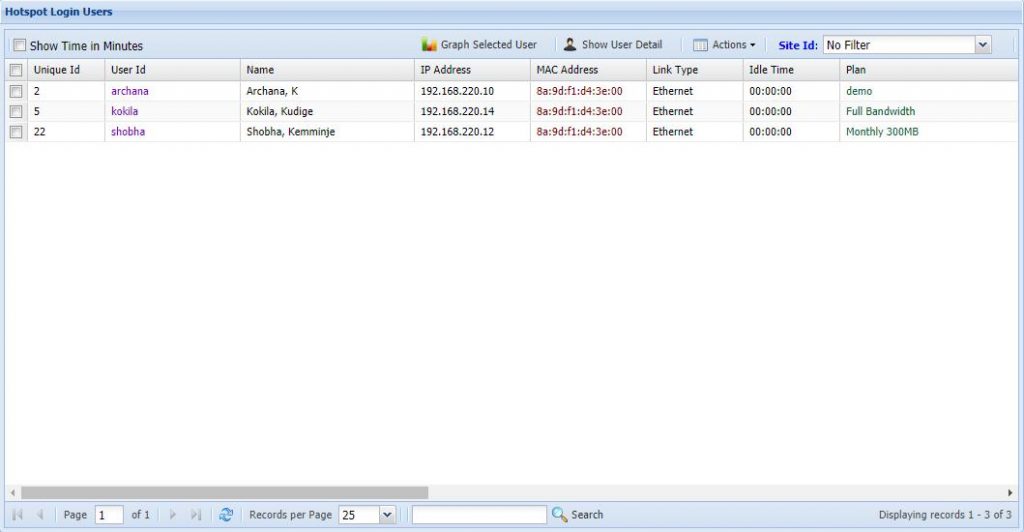
Task: Open the kokila user link
Action: click(x=125, y=111)
